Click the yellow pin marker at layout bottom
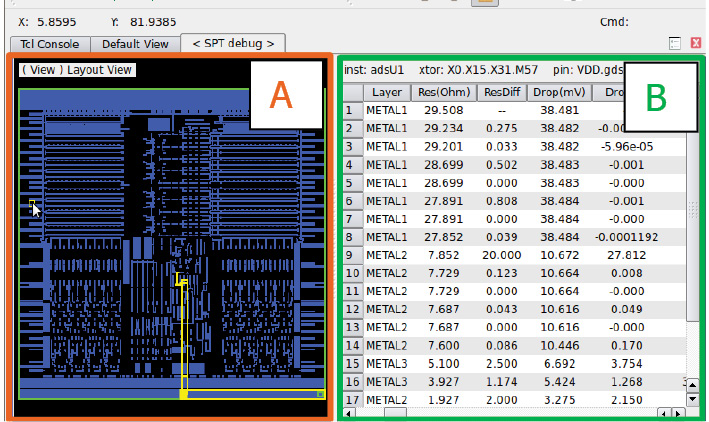709x422 pixels. pyautogui.click(x=183, y=395)
